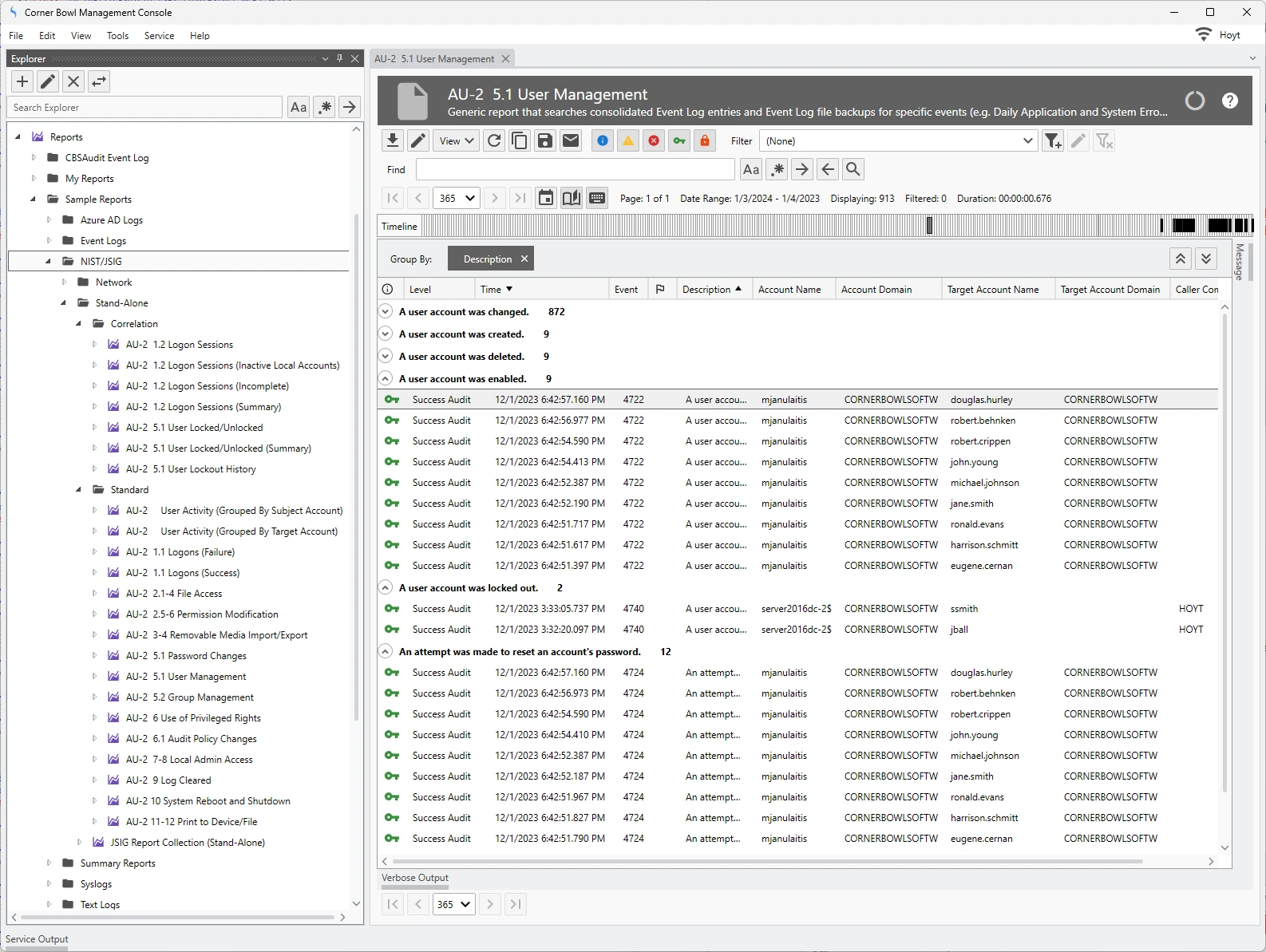The width and height of the screenshot is (1266, 952).
Task: Expand the 'A user account was changed' group
Action: [x=386, y=312]
